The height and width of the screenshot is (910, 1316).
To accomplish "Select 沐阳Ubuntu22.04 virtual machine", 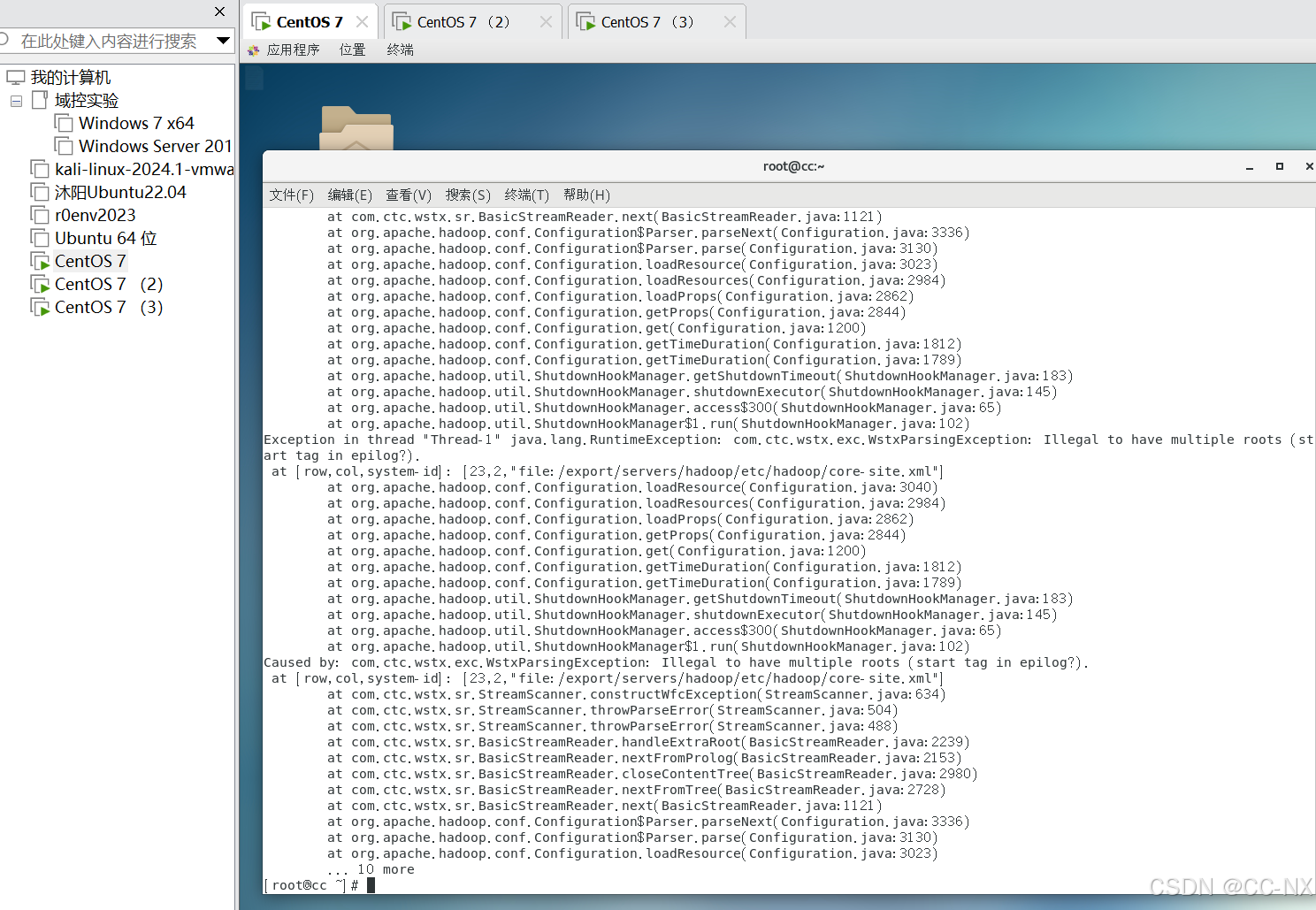I will [x=120, y=193].
